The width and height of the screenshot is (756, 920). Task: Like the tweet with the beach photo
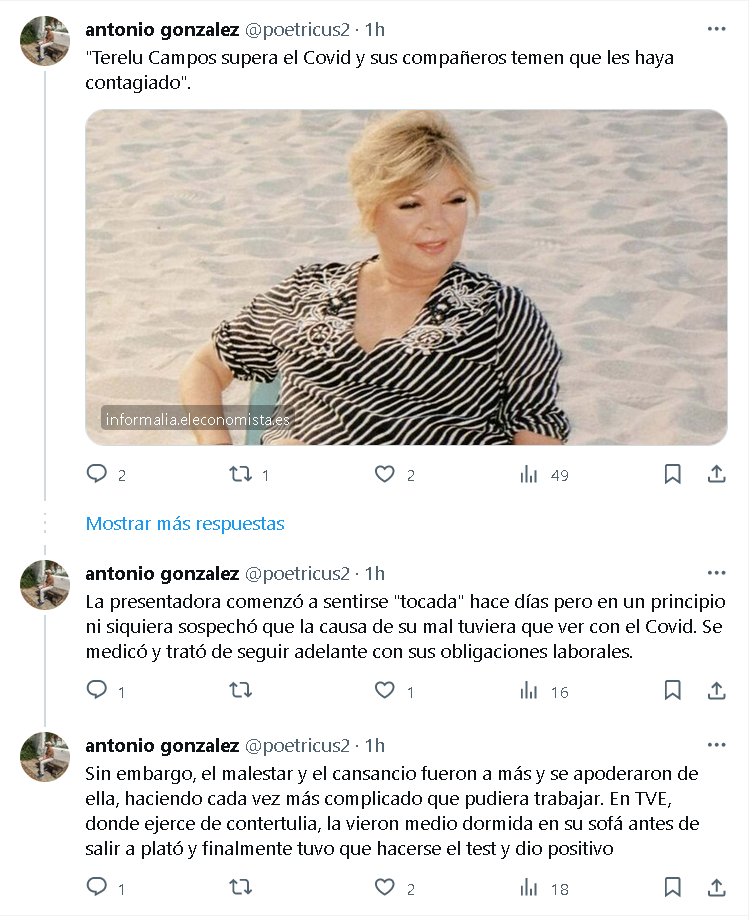385,474
